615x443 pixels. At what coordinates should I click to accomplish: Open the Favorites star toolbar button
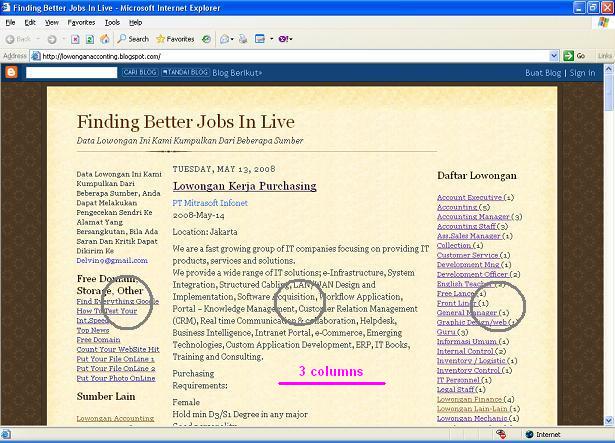click(x=175, y=39)
